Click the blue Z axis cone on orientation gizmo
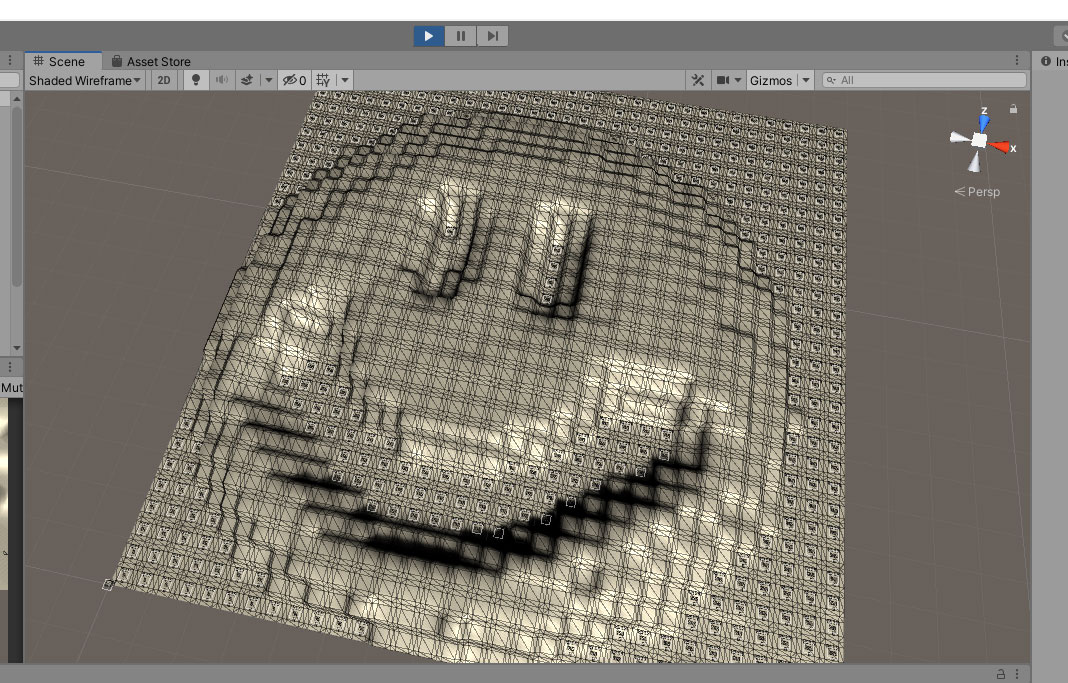Screen dimensions: 1068x683 tap(984, 123)
